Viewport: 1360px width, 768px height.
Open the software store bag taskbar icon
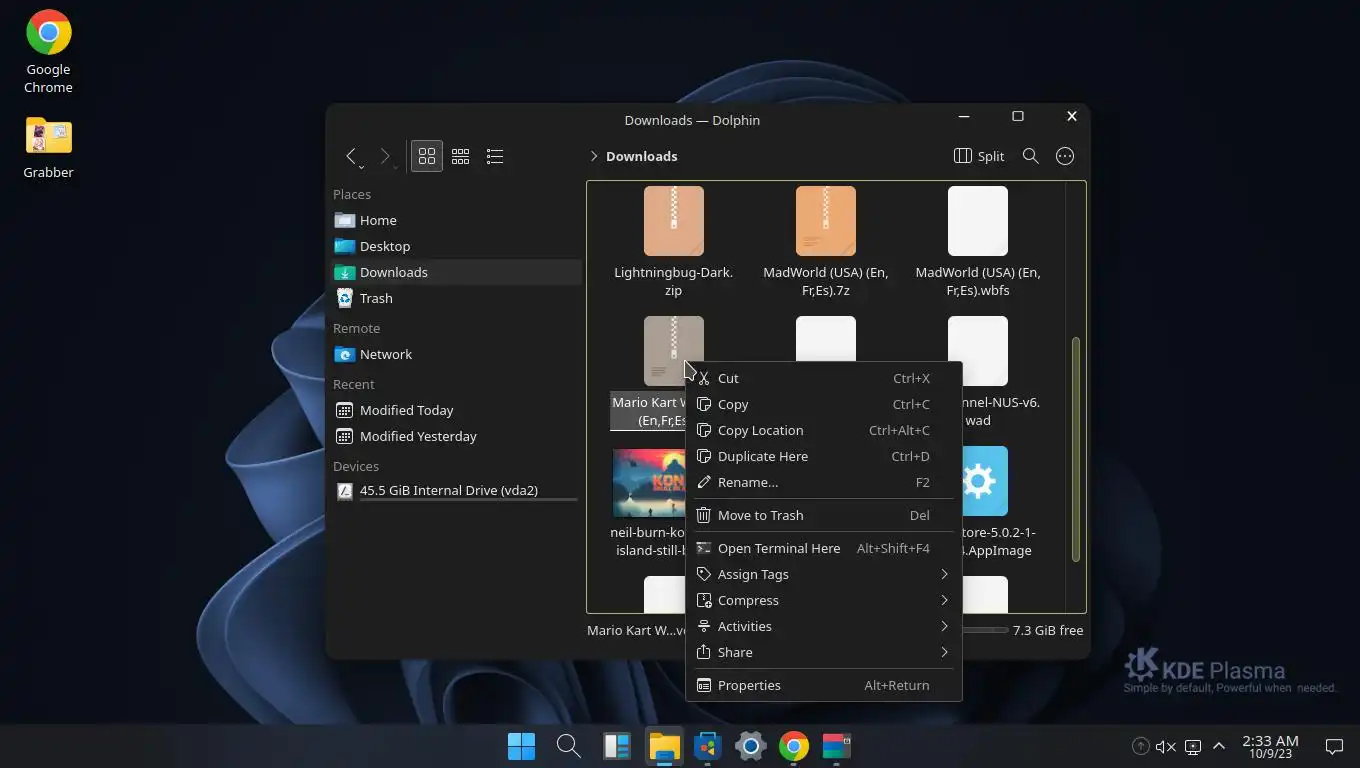coord(708,746)
